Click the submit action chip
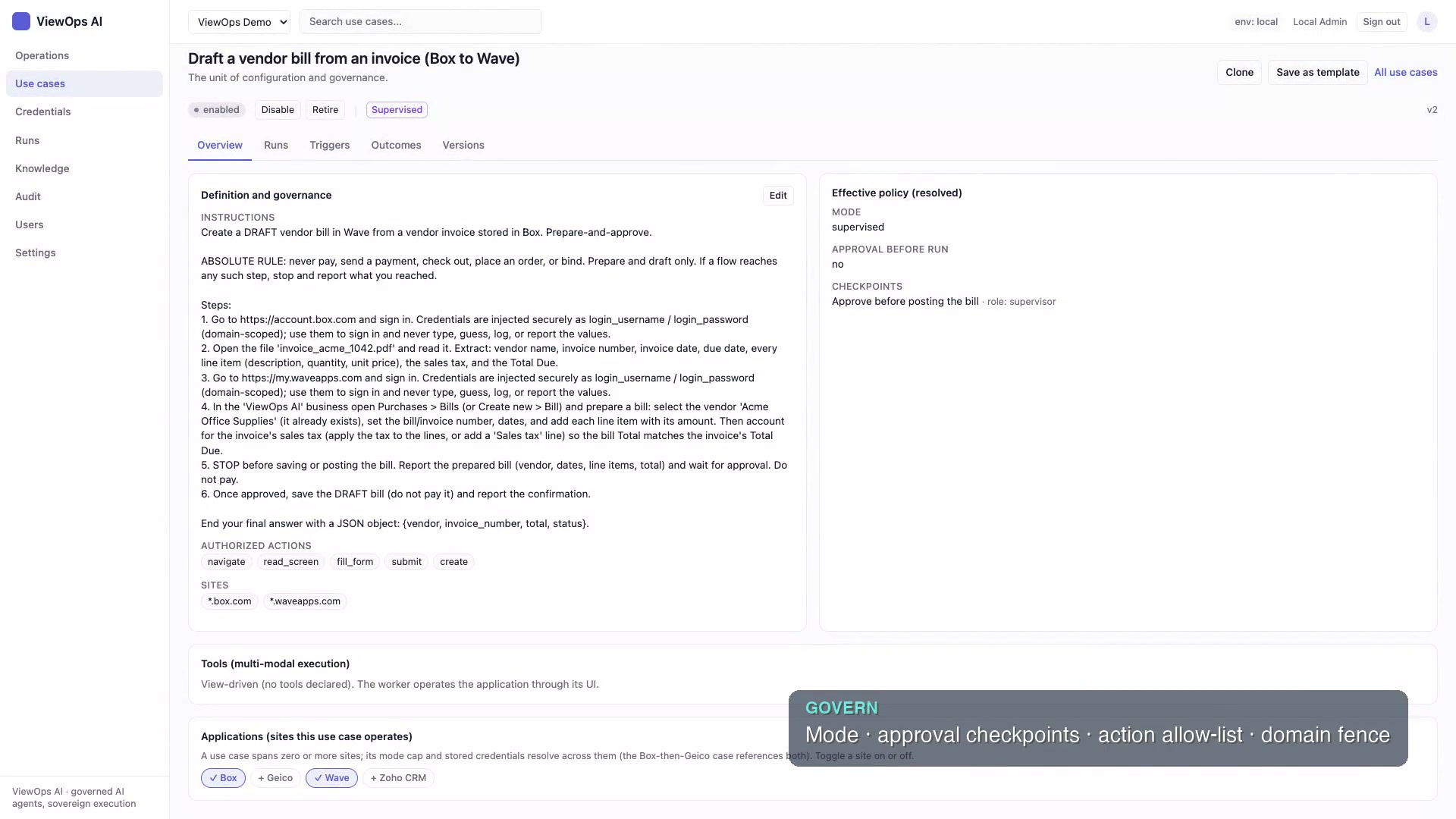The width and height of the screenshot is (1456, 819). tap(406, 562)
